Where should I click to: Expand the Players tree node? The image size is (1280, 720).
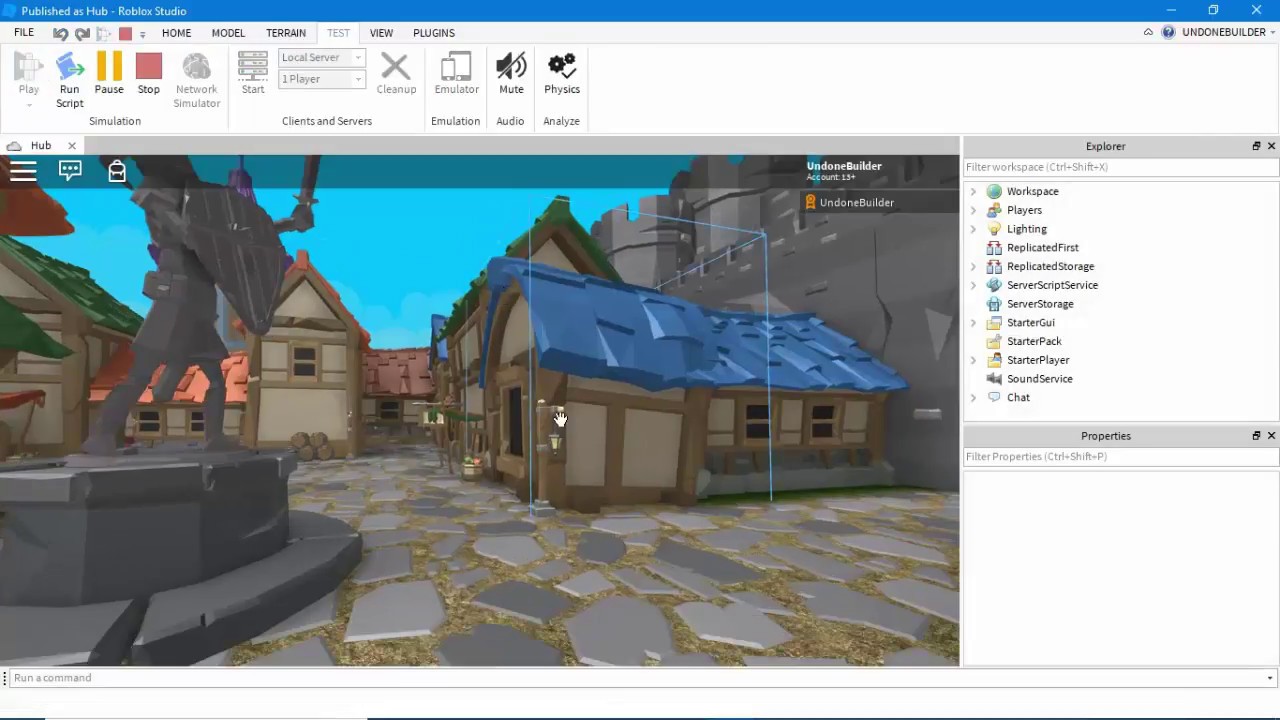pyautogui.click(x=973, y=210)
